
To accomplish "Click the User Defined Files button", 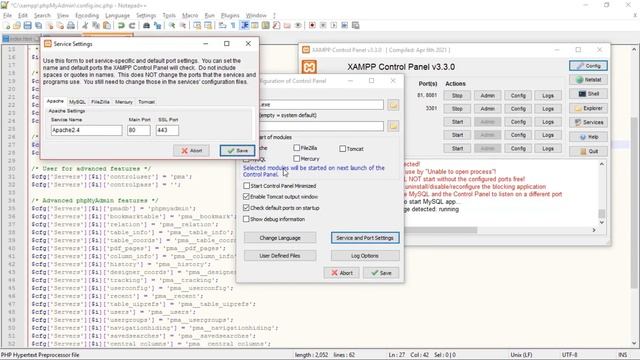I will 280,256.
